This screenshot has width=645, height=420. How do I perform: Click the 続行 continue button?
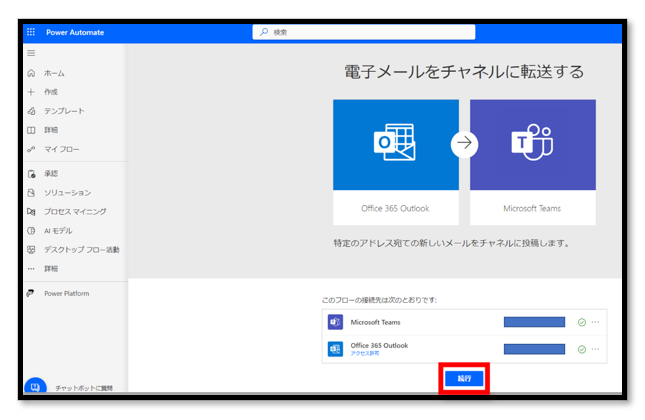[x=464, y=378]
